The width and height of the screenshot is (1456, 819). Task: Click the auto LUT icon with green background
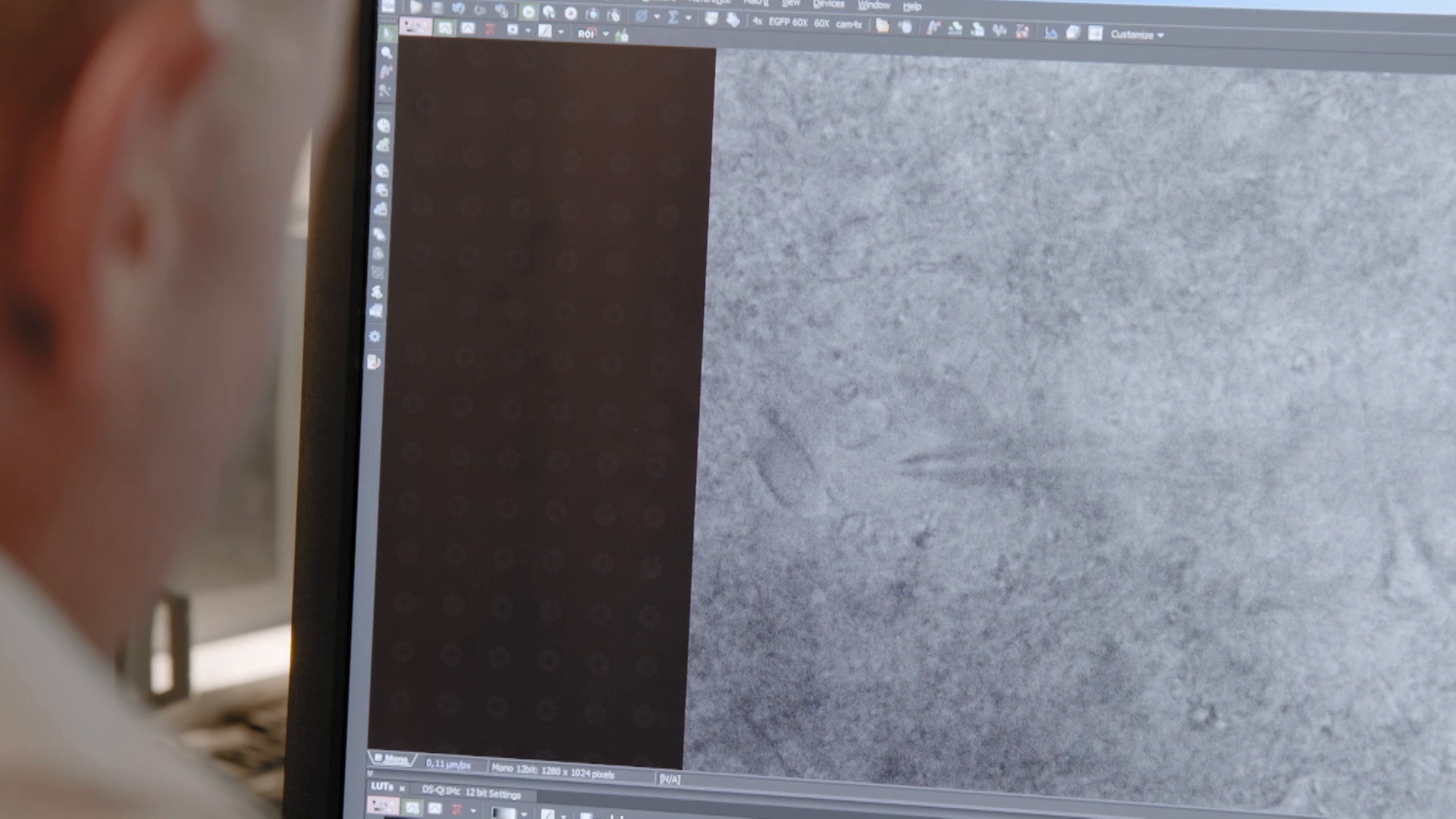[x=445, y=28]
